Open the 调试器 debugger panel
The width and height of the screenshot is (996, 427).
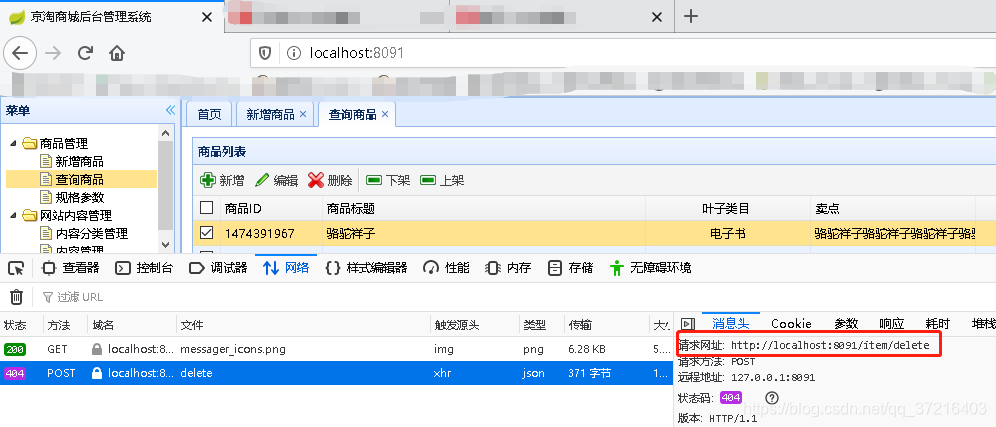pyautogui.click(x=218, y=268)
